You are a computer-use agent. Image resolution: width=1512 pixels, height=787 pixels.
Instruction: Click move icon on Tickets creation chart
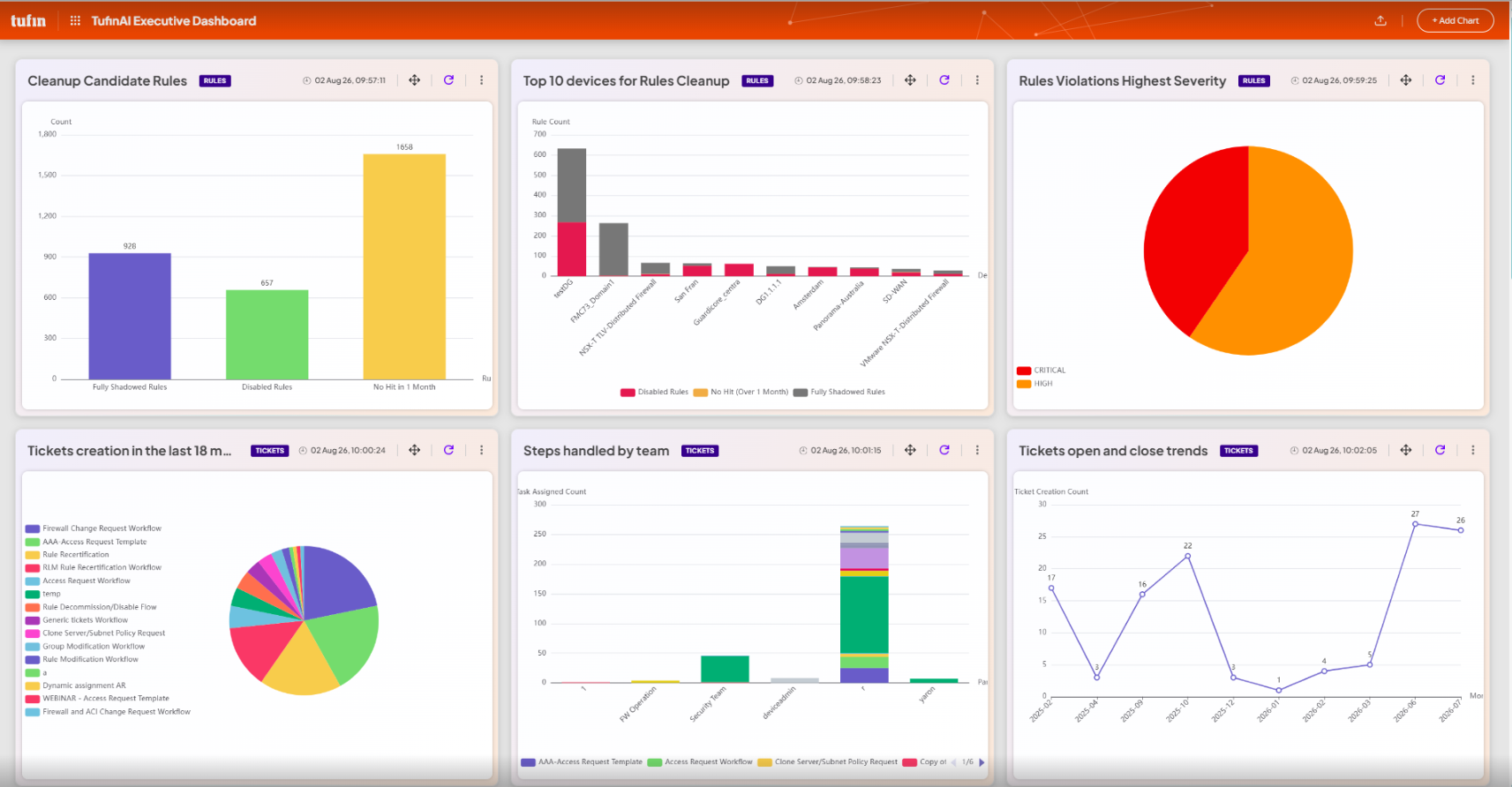tap(414, 450)
